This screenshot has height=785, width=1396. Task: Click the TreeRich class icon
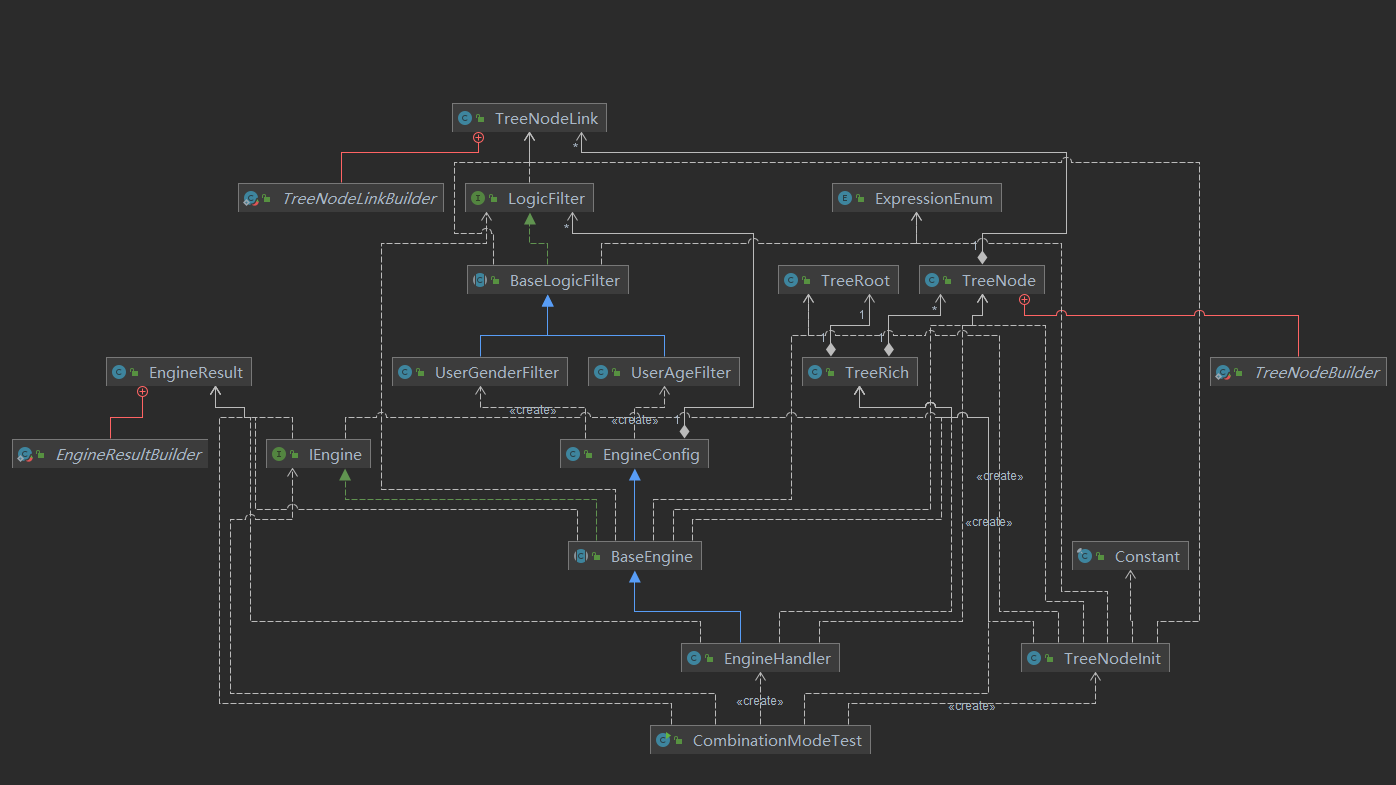tap(814, 372)
